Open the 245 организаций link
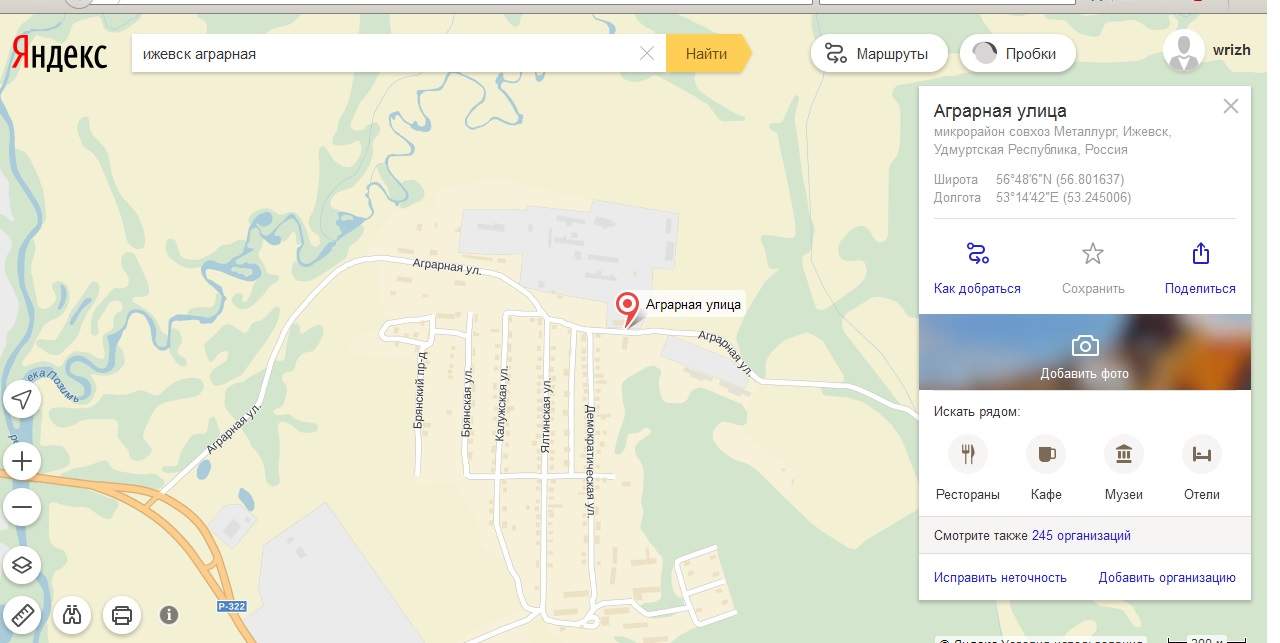The width and height of the screenshot is (1280, 643). coord(1081,536)
